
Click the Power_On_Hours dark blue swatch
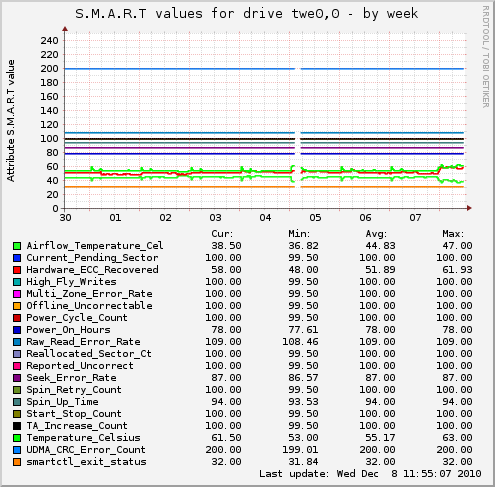pyautogui.click(x=17, y=330)
